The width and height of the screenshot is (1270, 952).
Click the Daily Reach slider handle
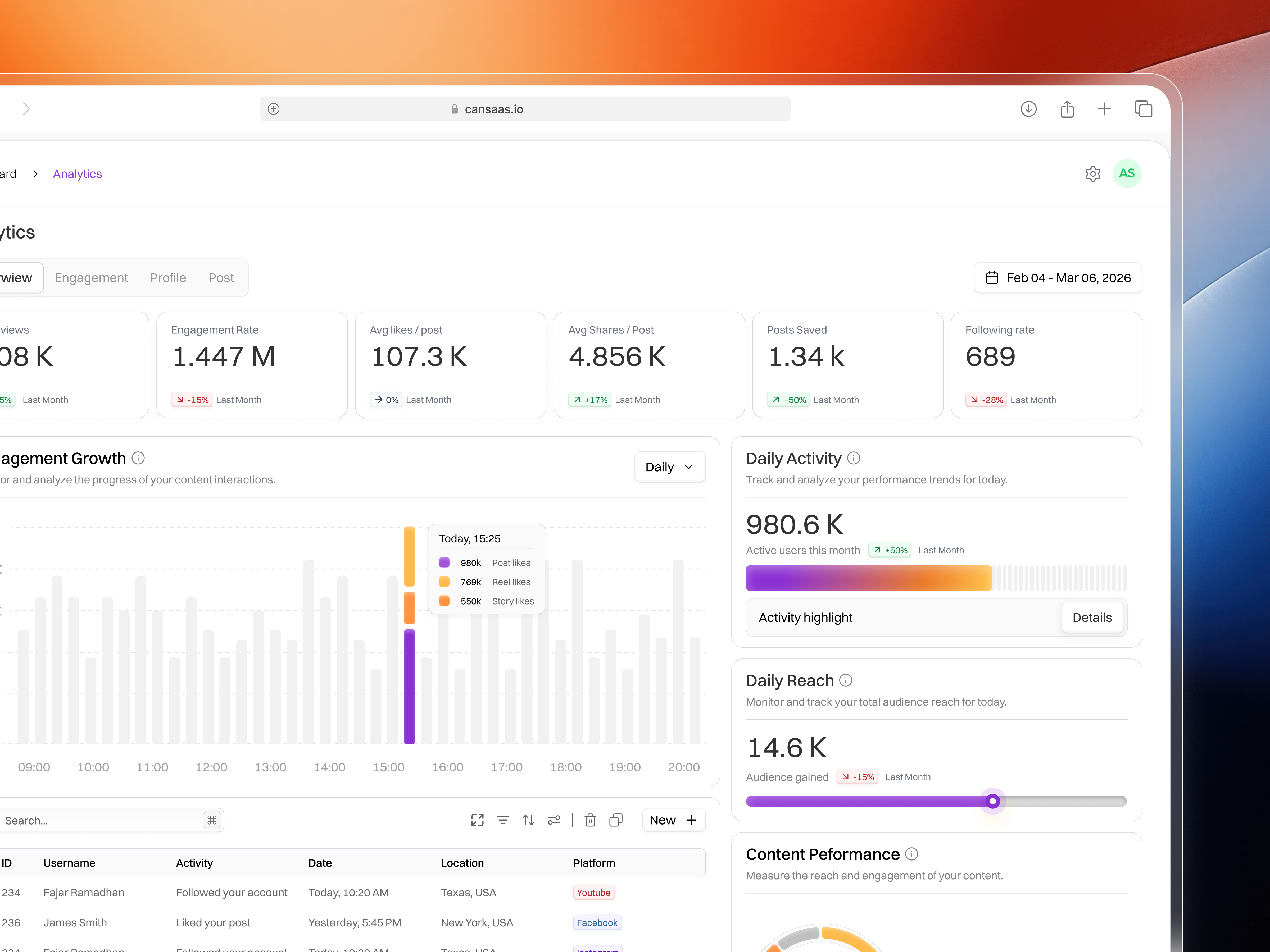point(992,801)
